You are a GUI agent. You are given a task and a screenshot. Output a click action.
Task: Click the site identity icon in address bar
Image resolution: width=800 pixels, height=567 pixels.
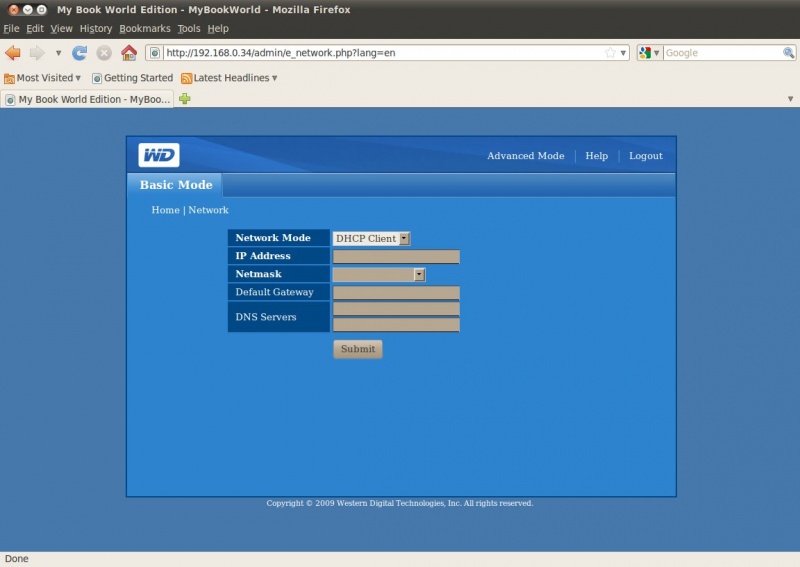(x=155, y=53)
